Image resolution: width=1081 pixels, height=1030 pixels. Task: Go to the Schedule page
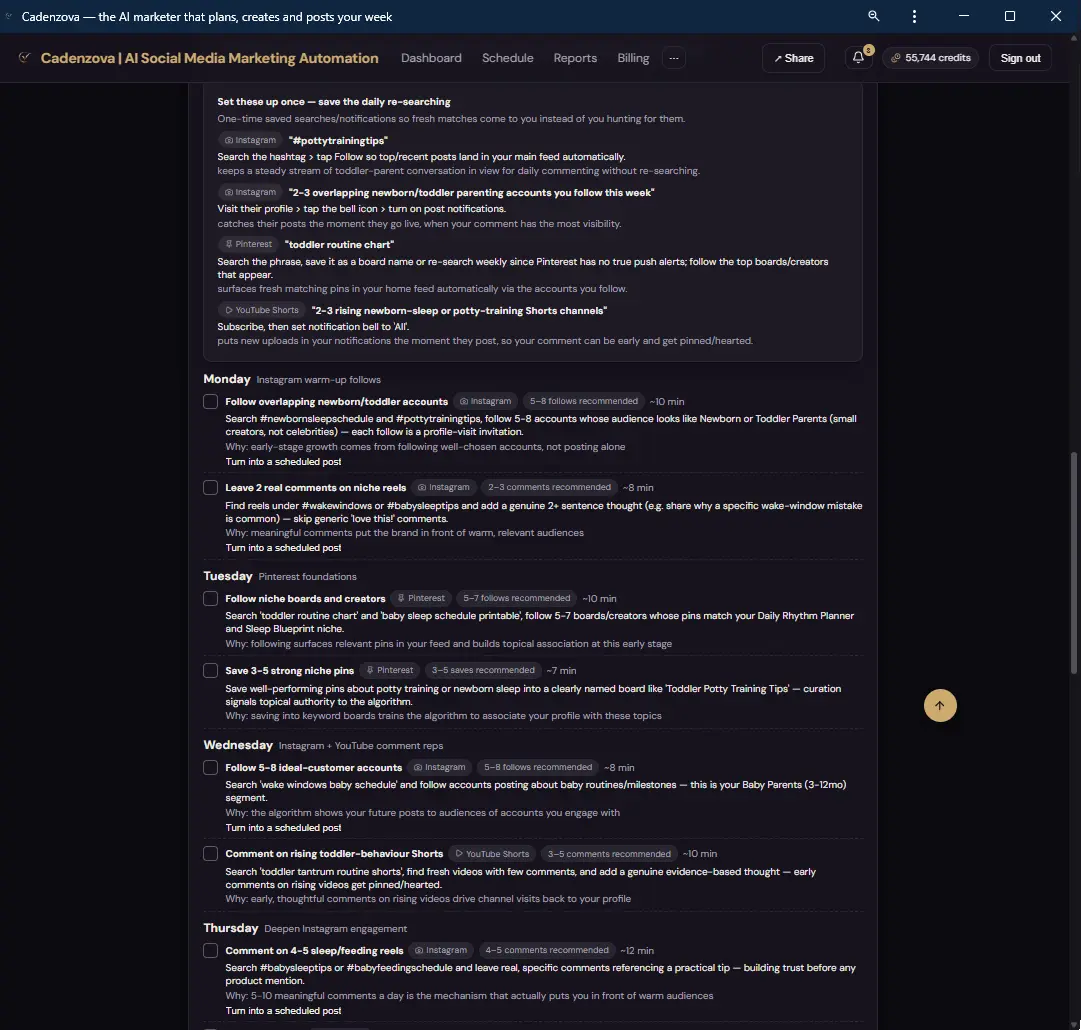click(507, 58)
